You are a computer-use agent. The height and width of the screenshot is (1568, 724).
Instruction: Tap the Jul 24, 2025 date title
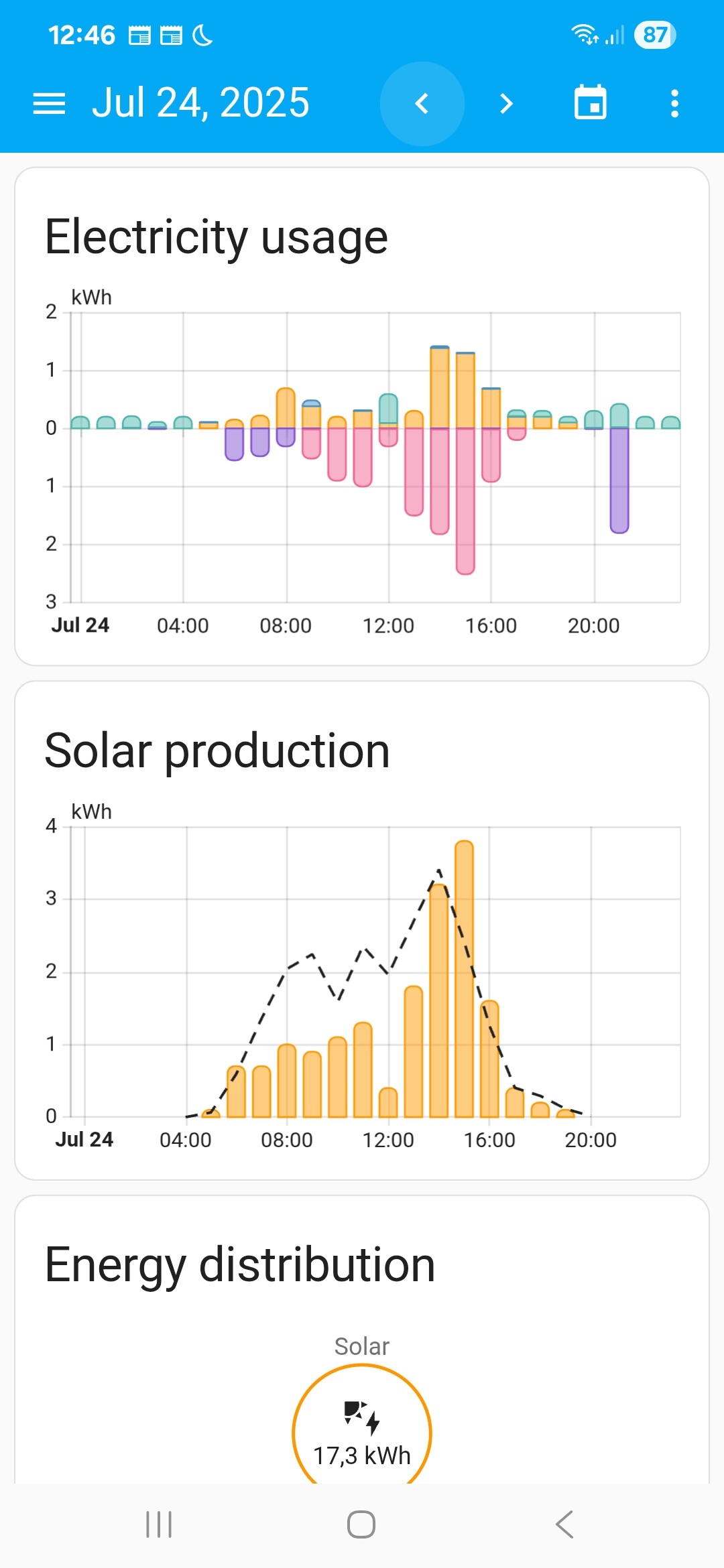click(200, 103)
